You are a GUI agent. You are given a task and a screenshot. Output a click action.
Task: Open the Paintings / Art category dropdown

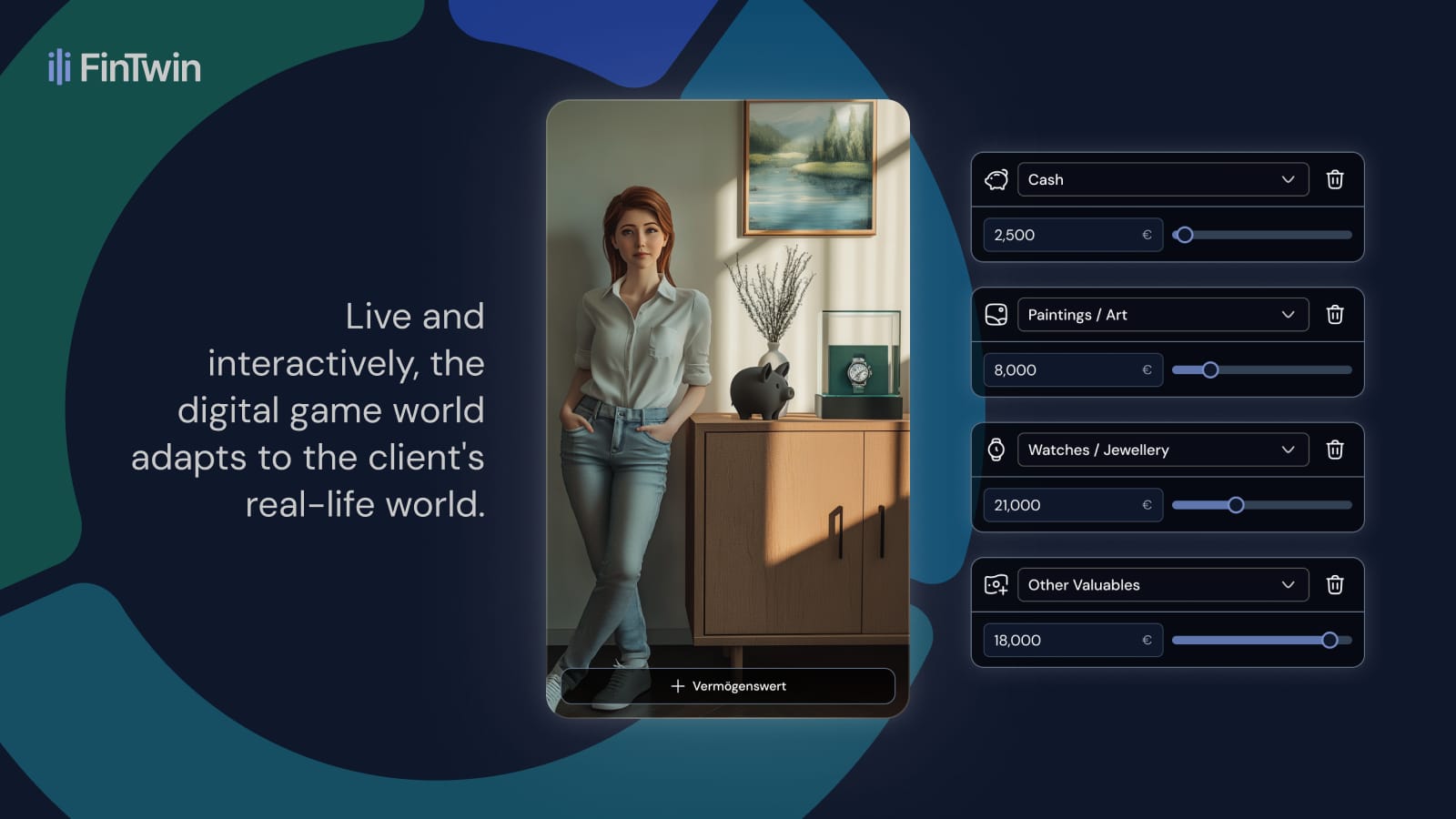pyautogui.click(x=1163, y=315)
